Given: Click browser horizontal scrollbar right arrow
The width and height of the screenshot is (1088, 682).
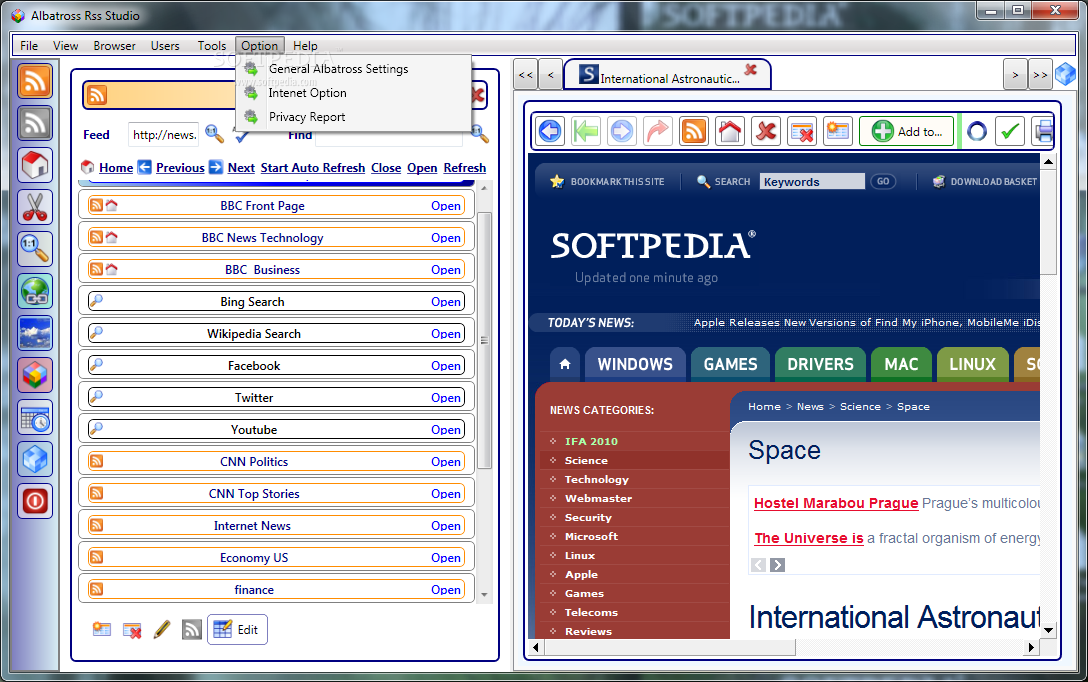Looking at the screenshot, I should 1031,647.
